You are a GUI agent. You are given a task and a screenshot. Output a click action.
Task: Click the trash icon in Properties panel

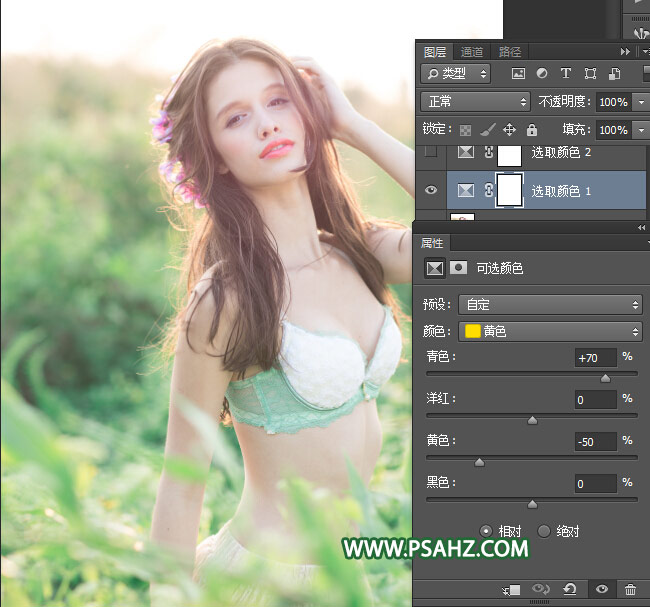pyautogui.click(x=630, y=590)
